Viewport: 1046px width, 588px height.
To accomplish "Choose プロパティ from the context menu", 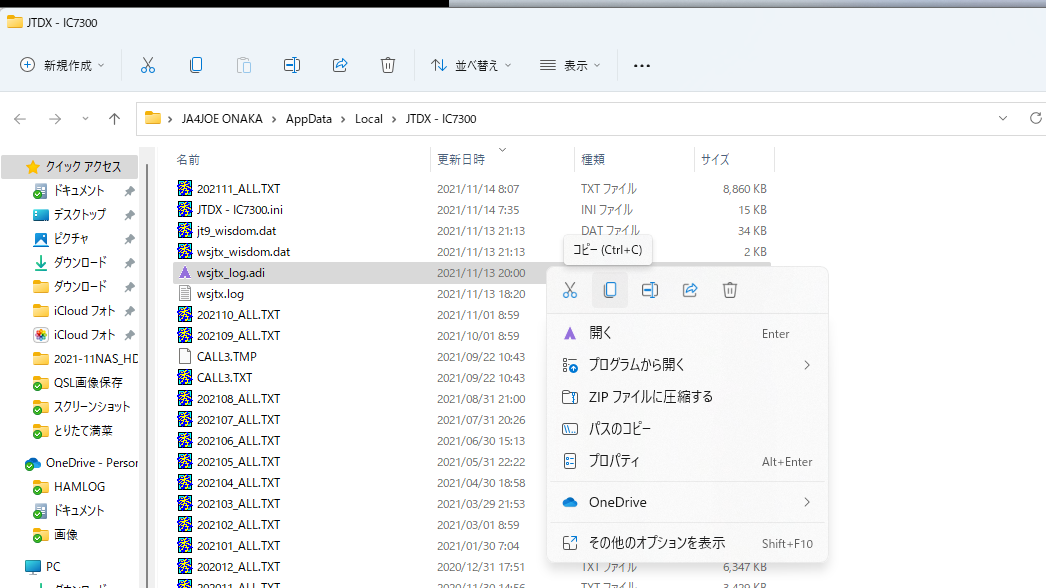I will (x=686, y=461).
